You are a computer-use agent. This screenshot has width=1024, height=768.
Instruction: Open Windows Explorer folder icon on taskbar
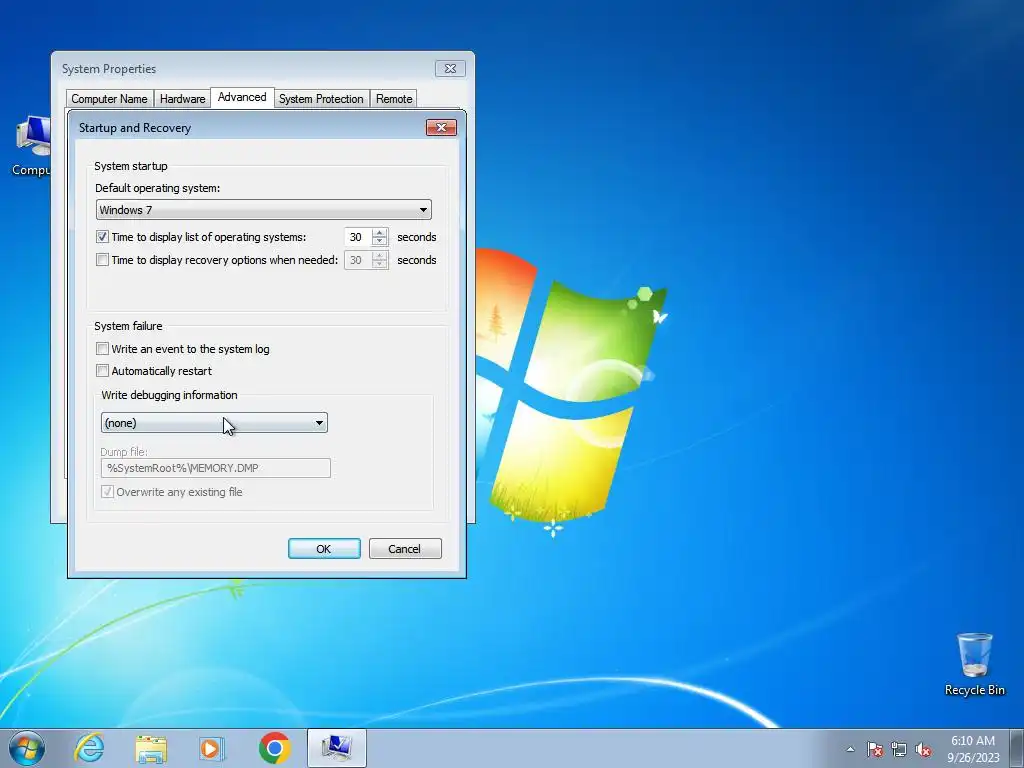(x=151, y=749)
